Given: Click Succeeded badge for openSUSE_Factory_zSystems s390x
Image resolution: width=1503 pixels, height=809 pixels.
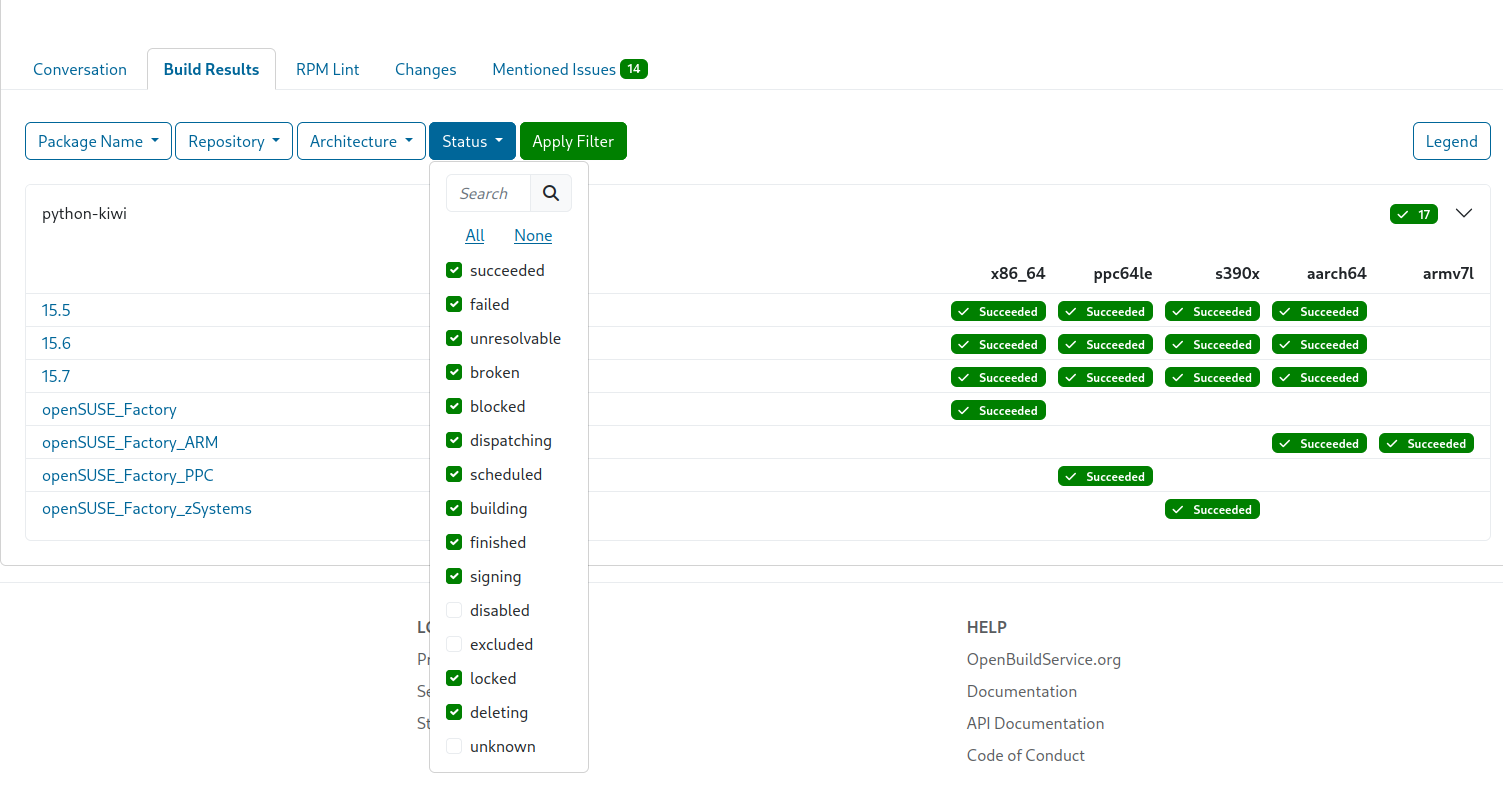Looking at the screenshot, I should tap(1212, 509).
